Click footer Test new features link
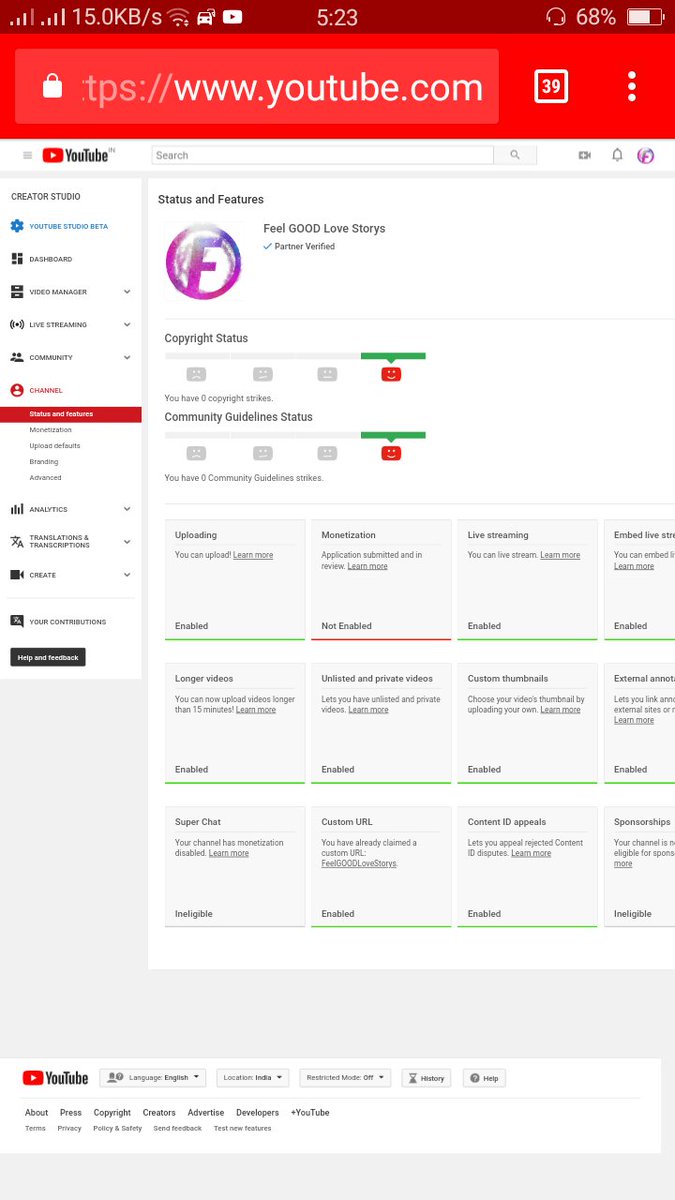The width and height of the screenshot is (675, 1200). click(x=242, y=1128)
